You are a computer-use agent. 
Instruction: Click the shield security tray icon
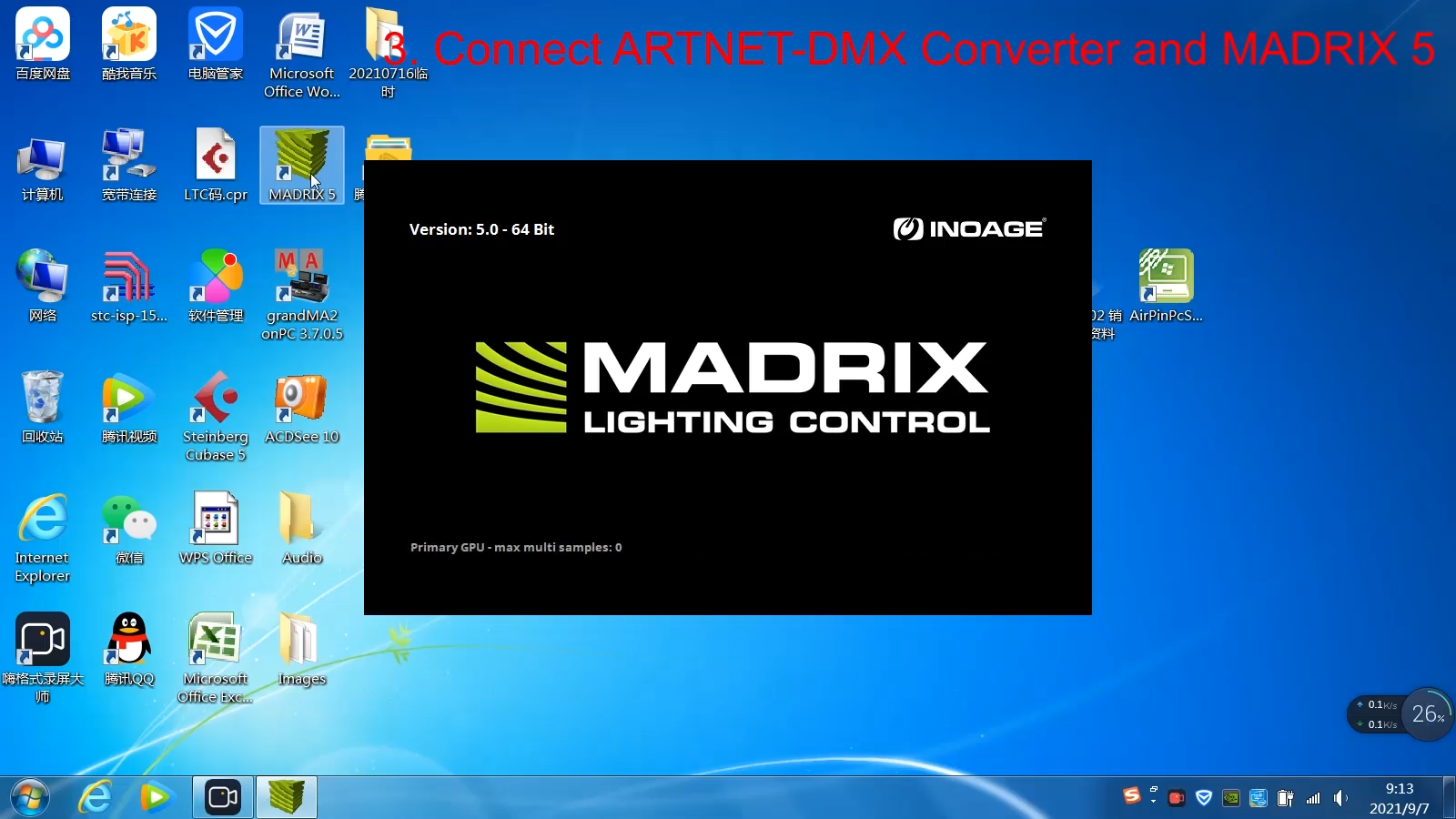[x=1204, y=798]
